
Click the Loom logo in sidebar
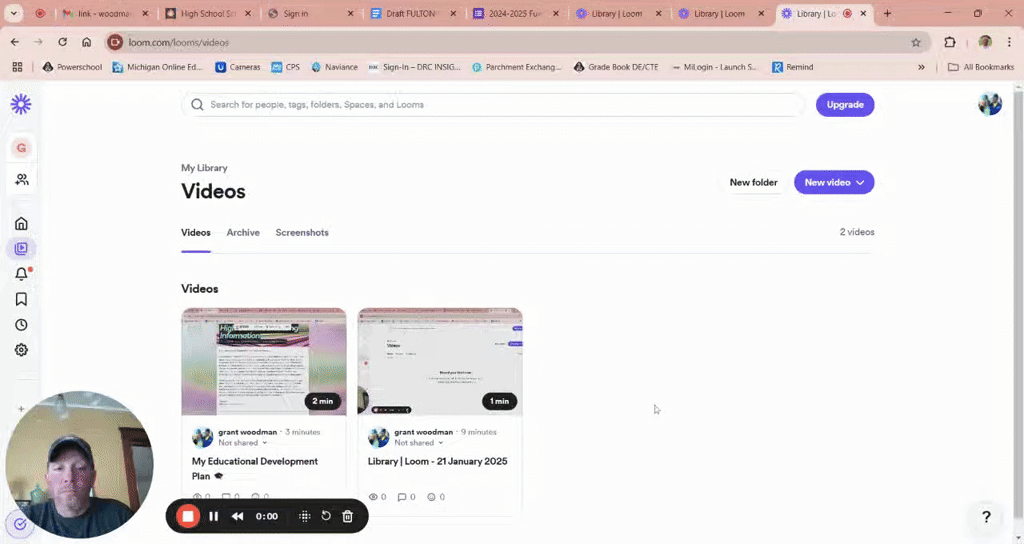click(21, 104)
